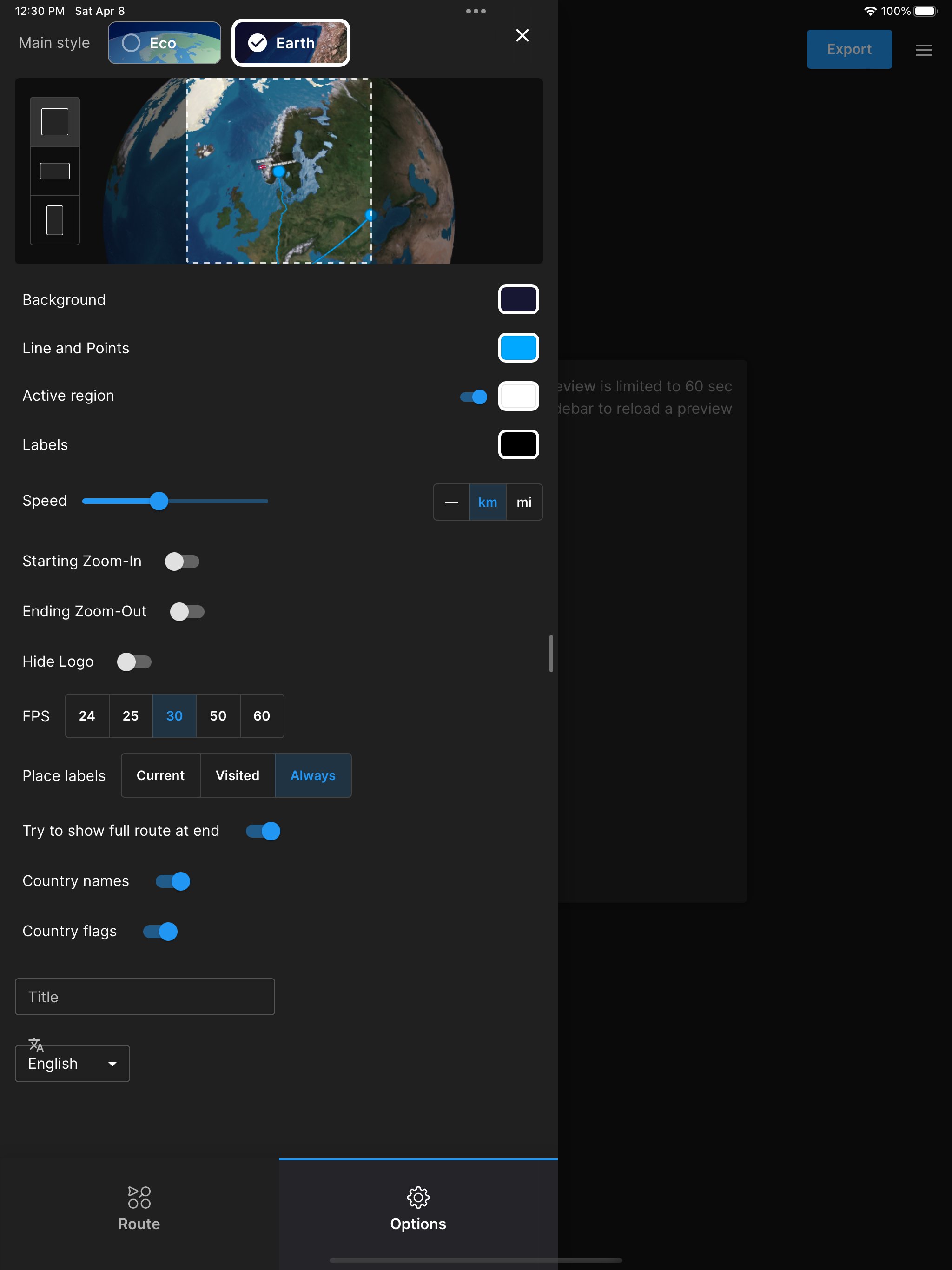Screen dimensions: 952x1270
Task: Select Always for place labels
Action: 312,775
